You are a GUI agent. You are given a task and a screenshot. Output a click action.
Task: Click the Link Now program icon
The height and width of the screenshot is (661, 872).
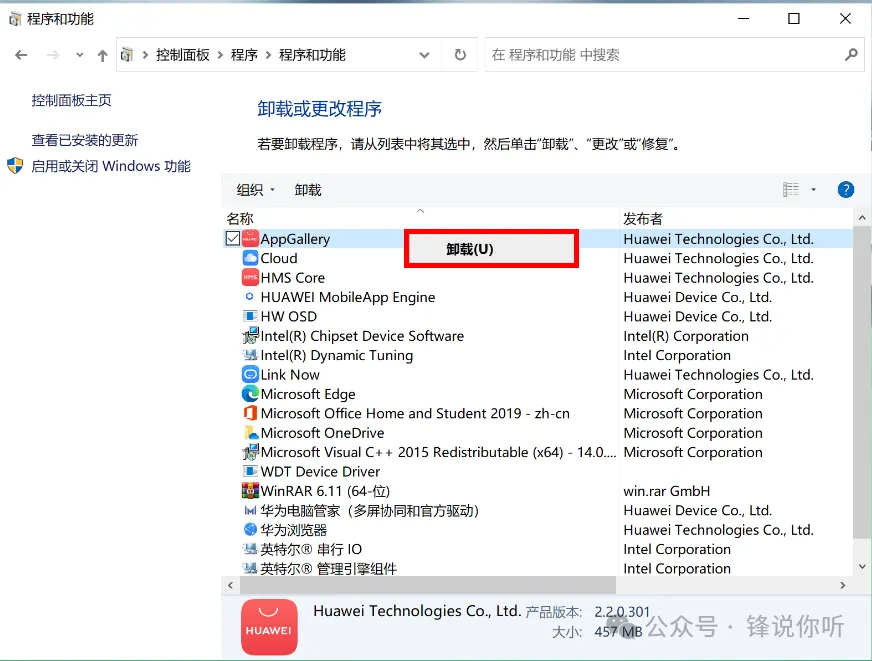[x=250, y=375]
